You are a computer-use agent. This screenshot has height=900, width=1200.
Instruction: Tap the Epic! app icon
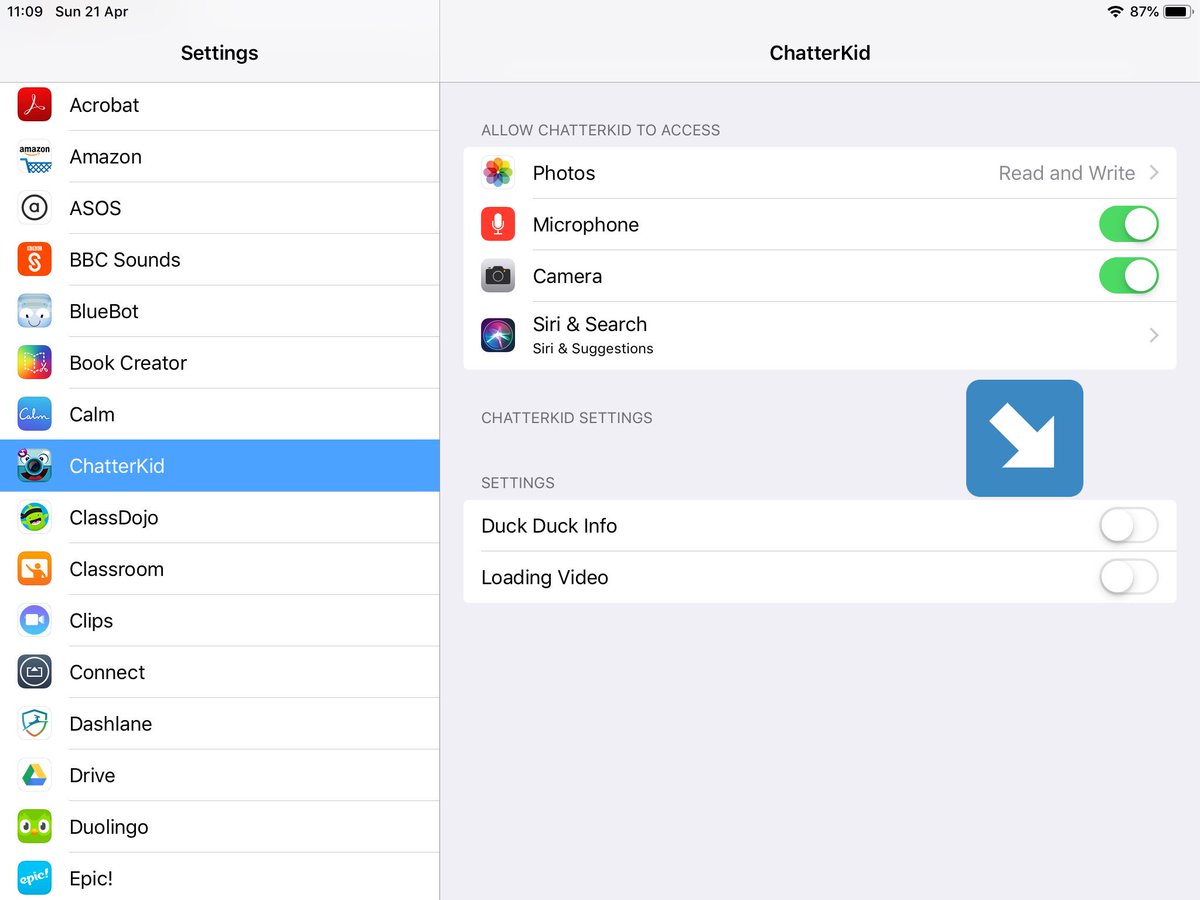[35, 878]
